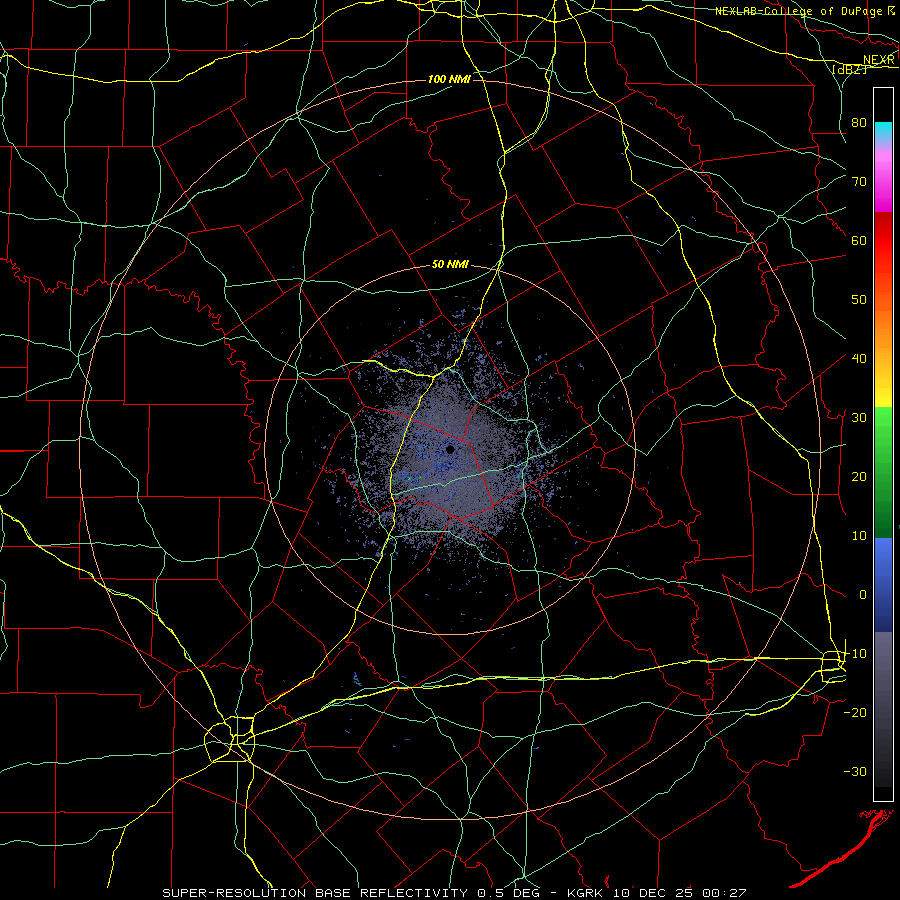Click the '00:27' timestamp in the caption
The image size is (900, 900).
[724, 893]
